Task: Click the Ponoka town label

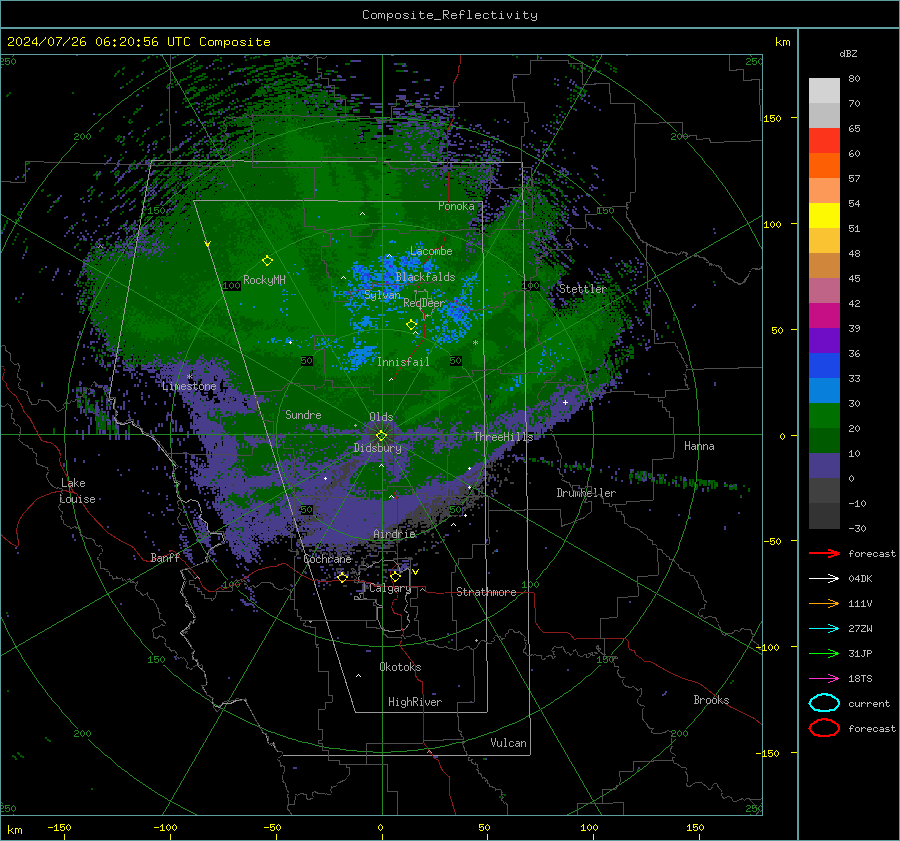Action: tap(456, 206)
